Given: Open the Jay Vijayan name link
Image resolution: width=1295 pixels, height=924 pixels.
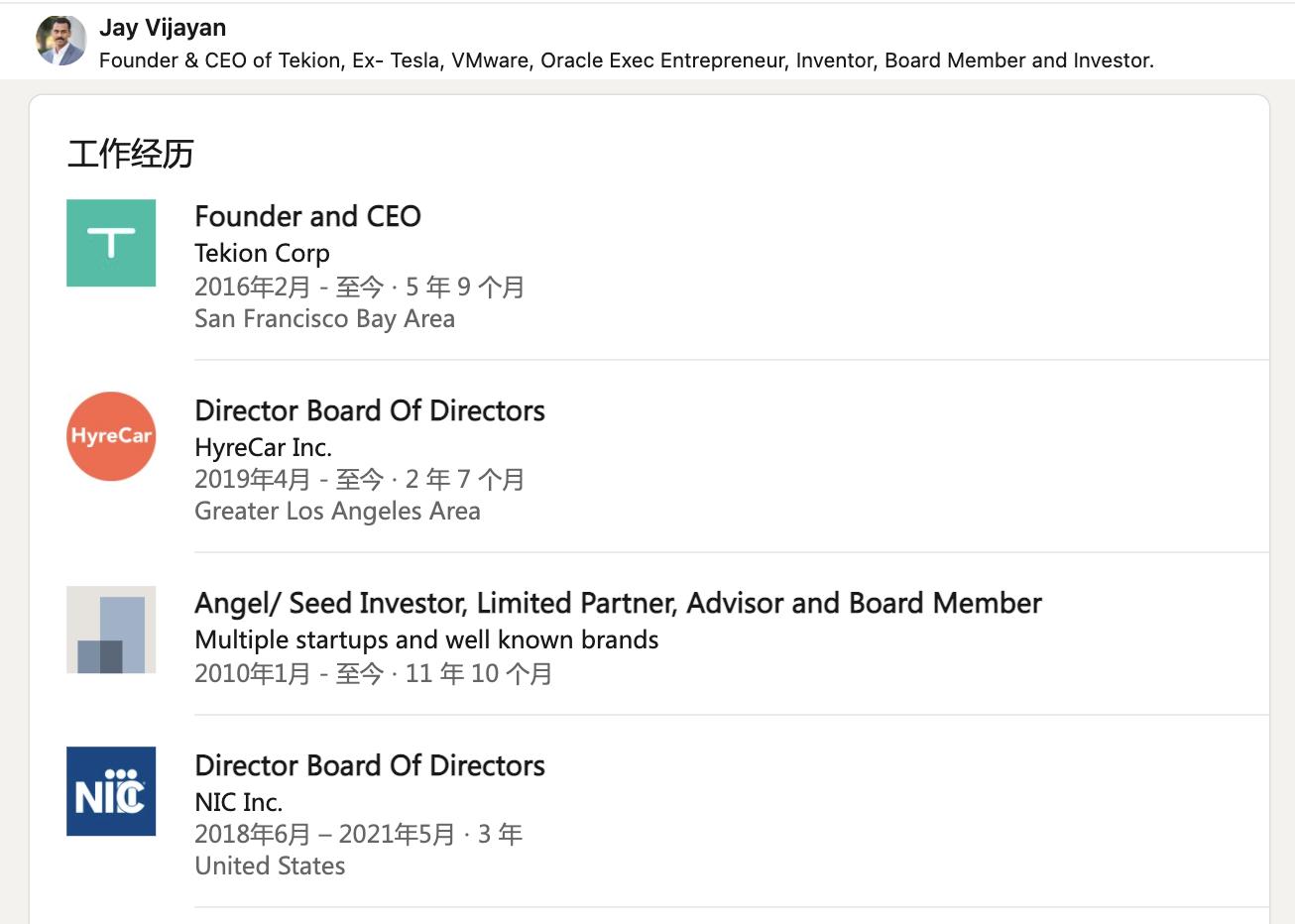Looking at the screenshot, I should (x=163, y=28).
